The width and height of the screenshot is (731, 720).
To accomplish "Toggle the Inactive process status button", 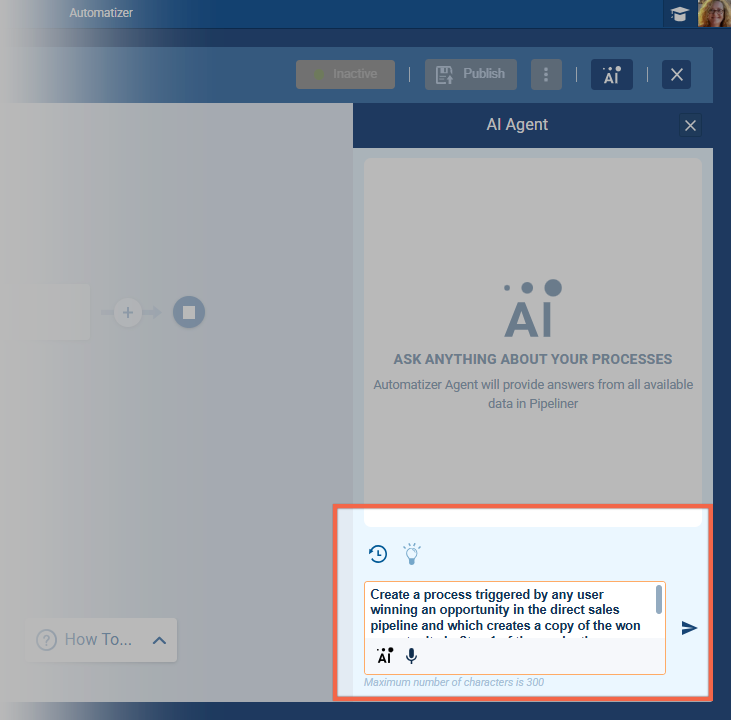I will click(345, 74).
